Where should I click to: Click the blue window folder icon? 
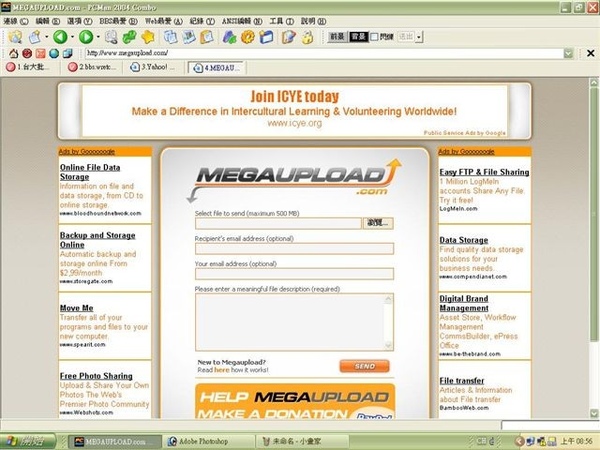tap(266, 37)
